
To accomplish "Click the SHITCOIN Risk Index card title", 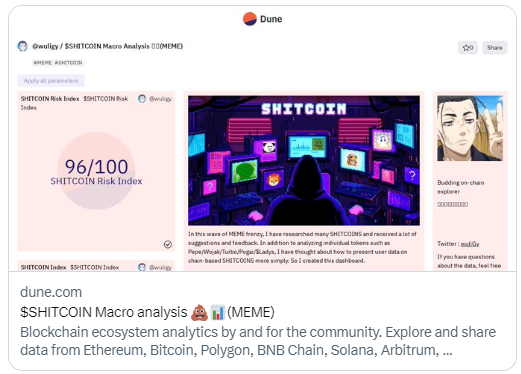I will tap(50, 99).
